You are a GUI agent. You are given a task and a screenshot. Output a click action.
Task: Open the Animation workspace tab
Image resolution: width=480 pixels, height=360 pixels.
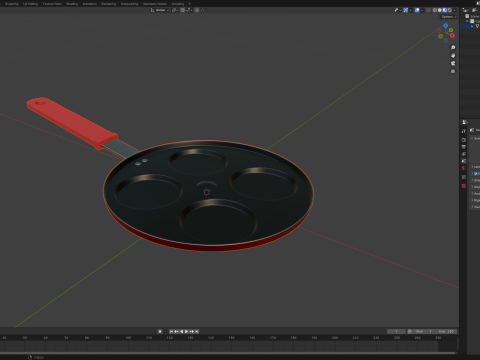coord(90,4)
